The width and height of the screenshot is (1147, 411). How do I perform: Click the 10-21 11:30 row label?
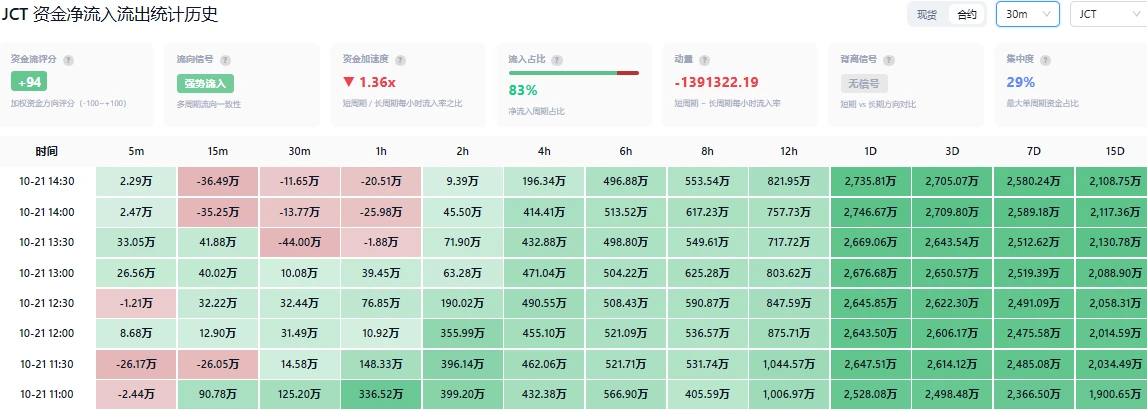click(x=47, y=363)
